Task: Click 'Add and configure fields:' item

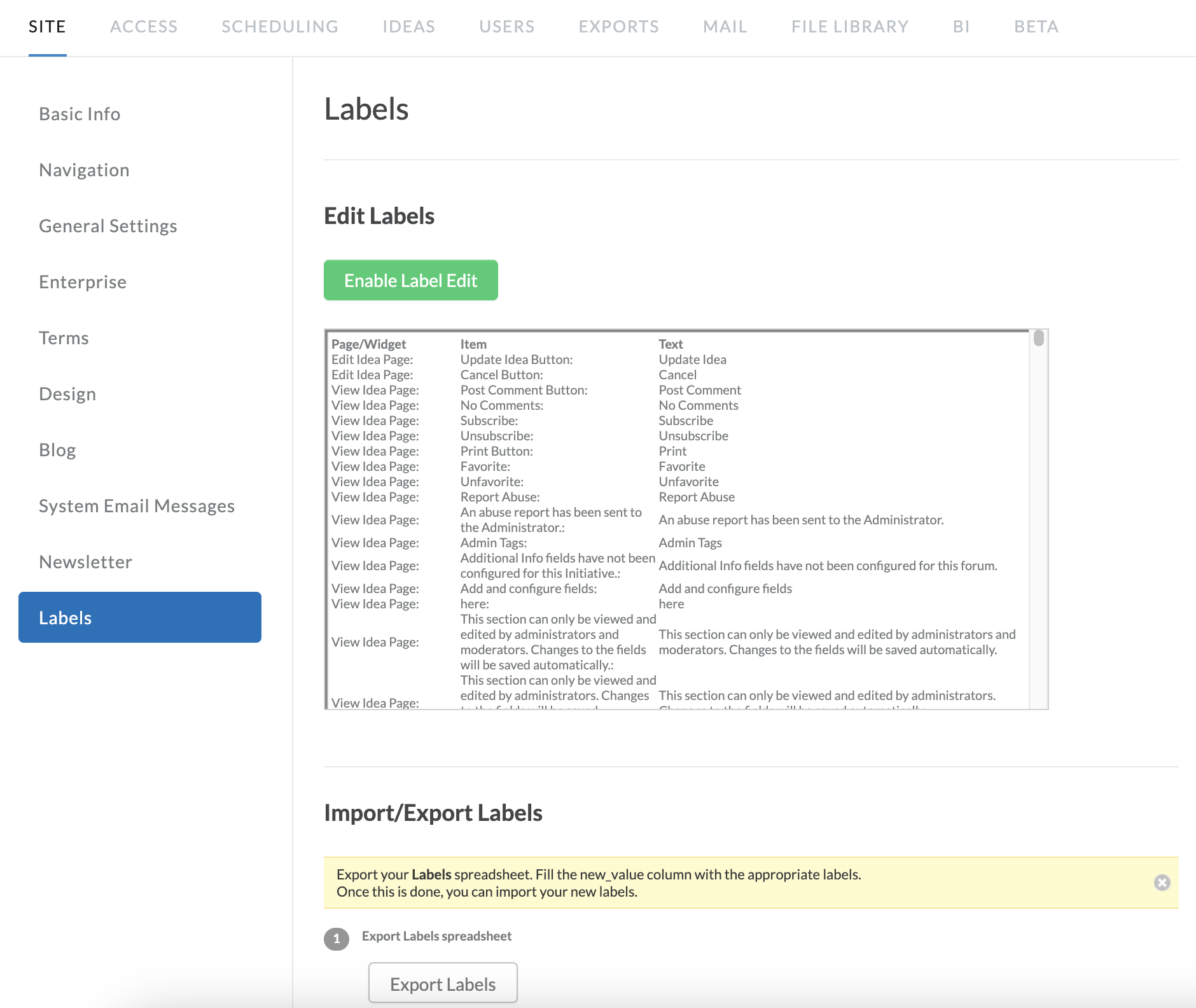Action: click(529, 589)
